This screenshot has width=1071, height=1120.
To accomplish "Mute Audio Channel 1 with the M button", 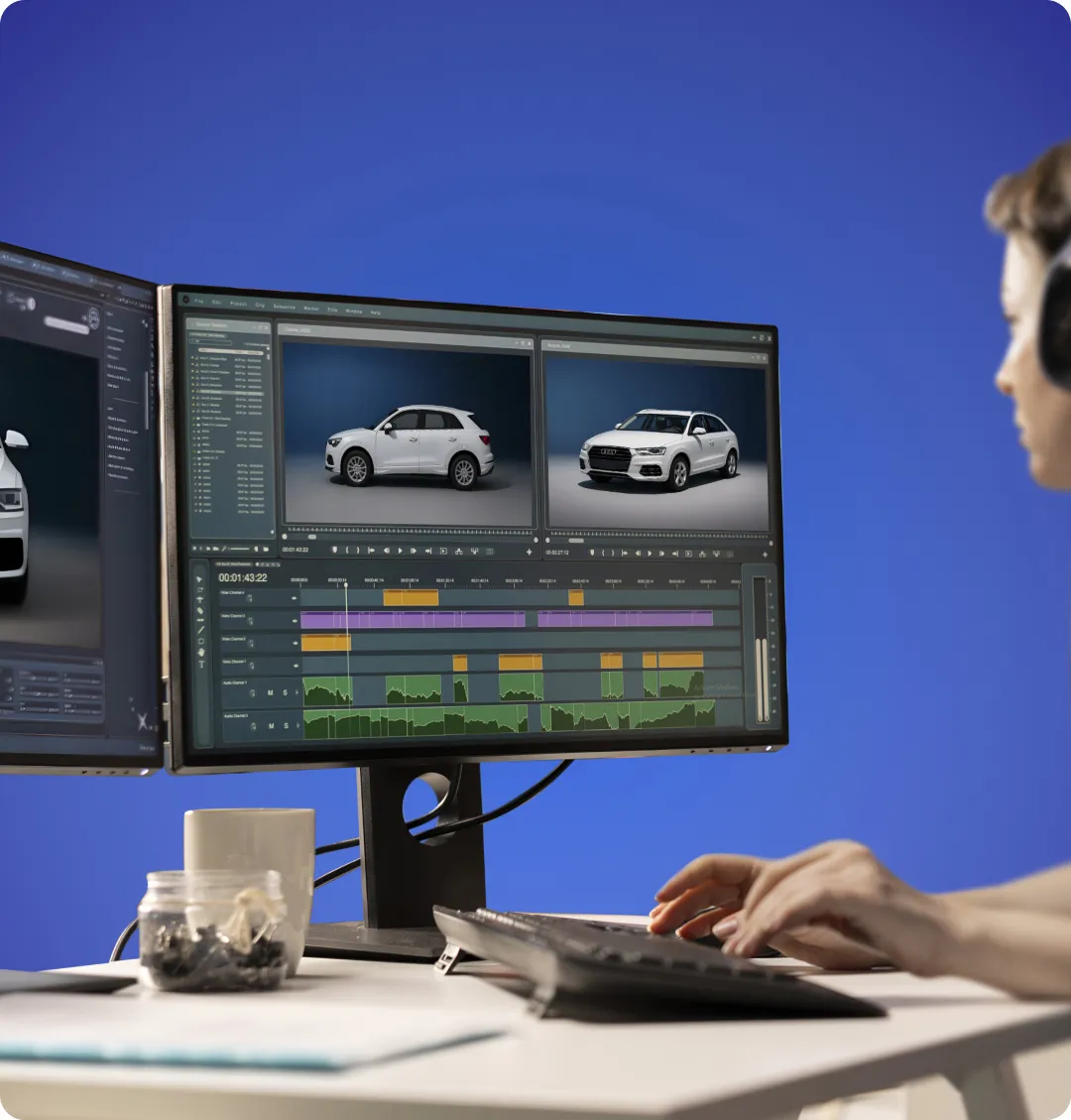I will click(270, 691).
